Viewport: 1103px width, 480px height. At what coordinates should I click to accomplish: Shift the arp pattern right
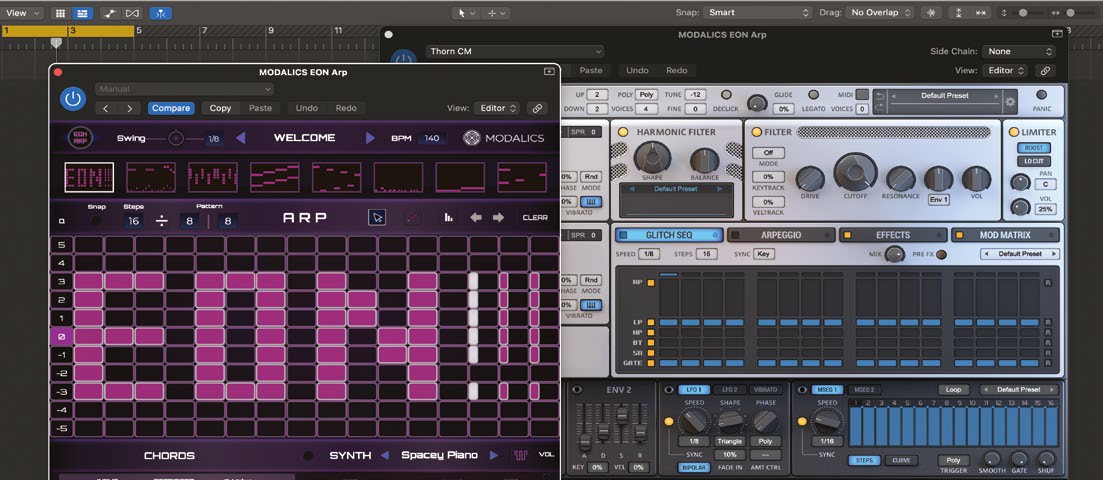point(499,217)
